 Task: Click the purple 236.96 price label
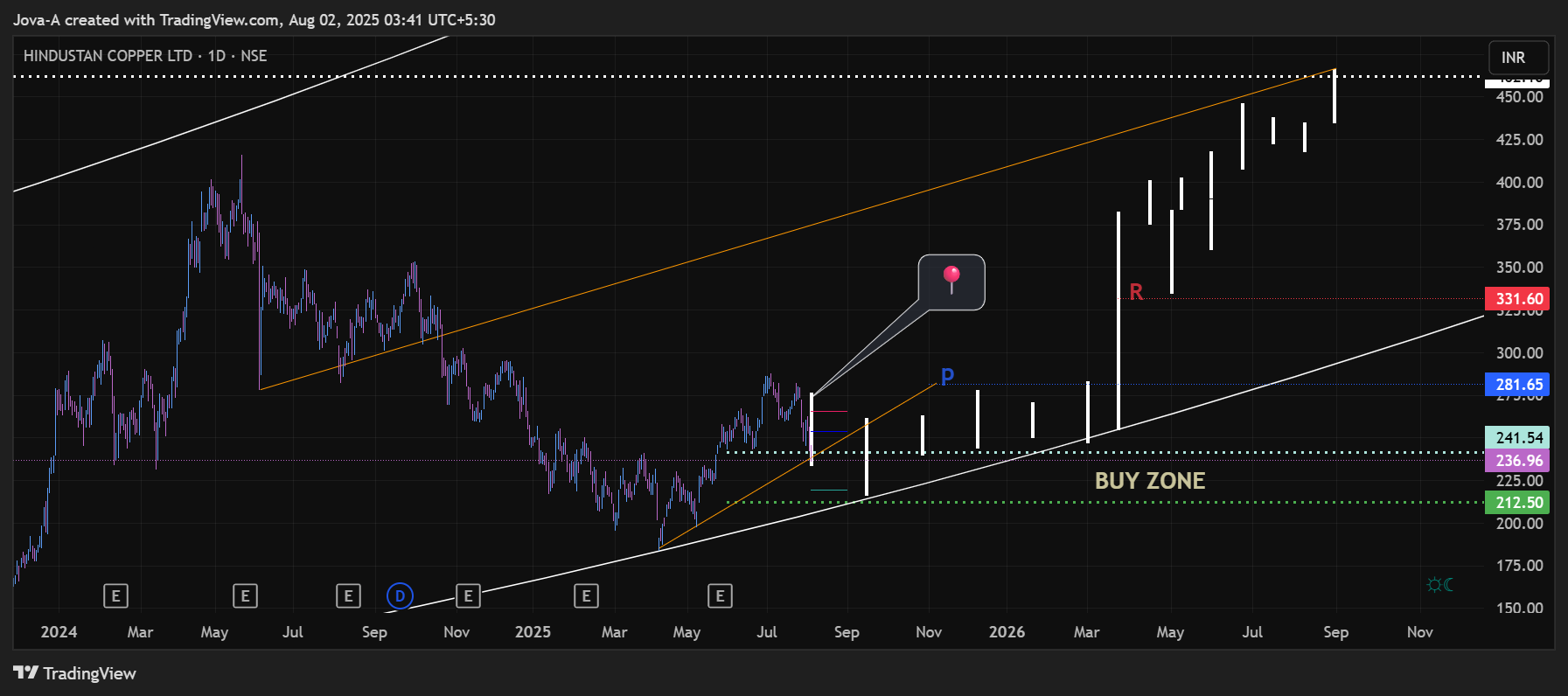point(1517,460)
